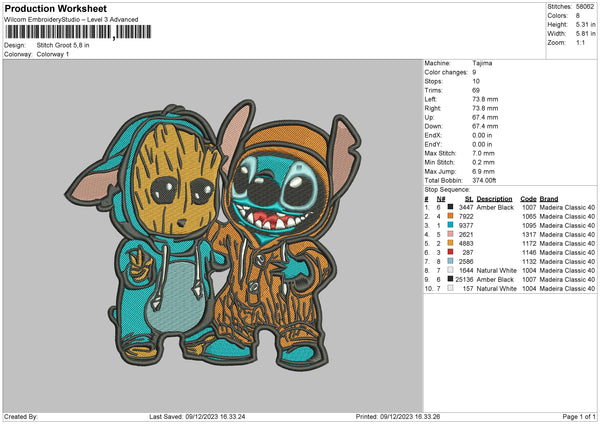Click the thread code '1095'

(x=529, y=225)
